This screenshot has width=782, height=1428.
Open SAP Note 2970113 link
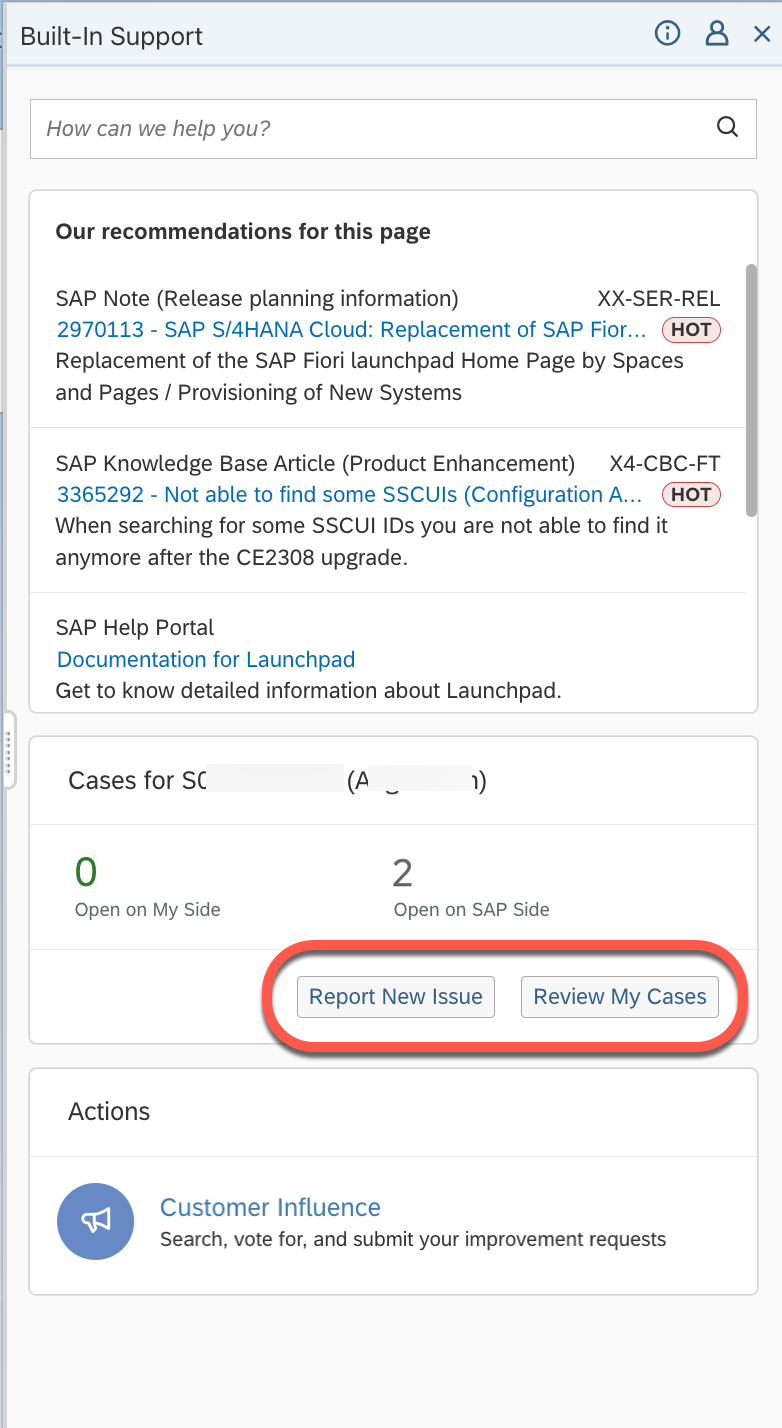pyautogui.click(x=351, y=330)
